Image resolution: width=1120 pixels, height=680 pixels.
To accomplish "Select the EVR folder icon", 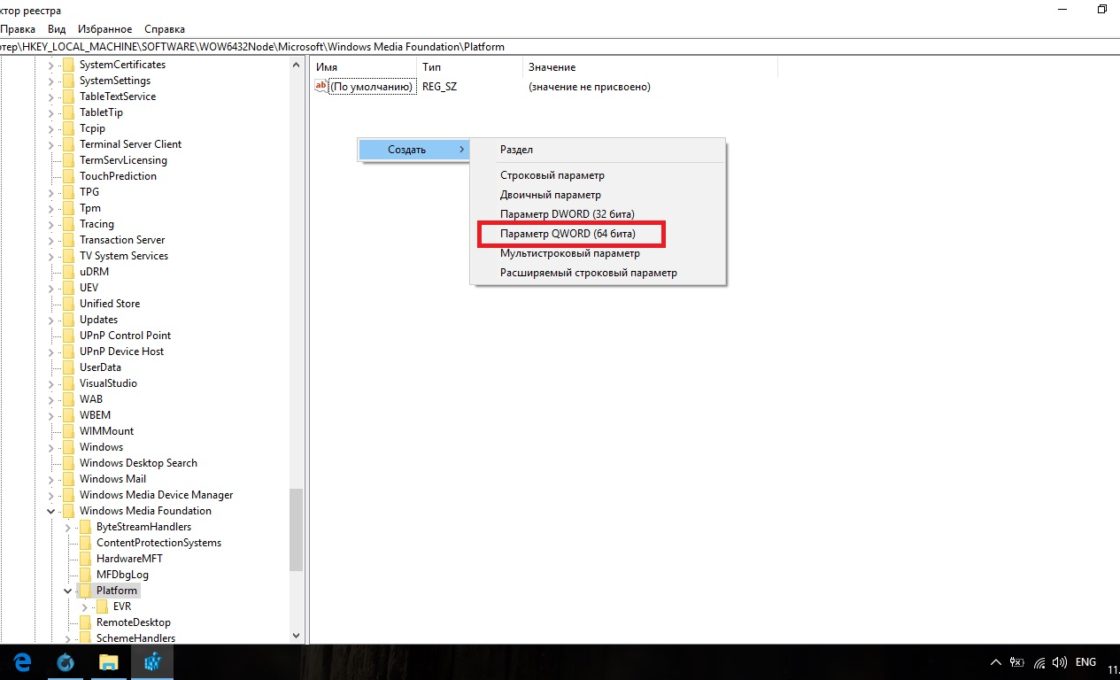I will (x=101, y=606).
